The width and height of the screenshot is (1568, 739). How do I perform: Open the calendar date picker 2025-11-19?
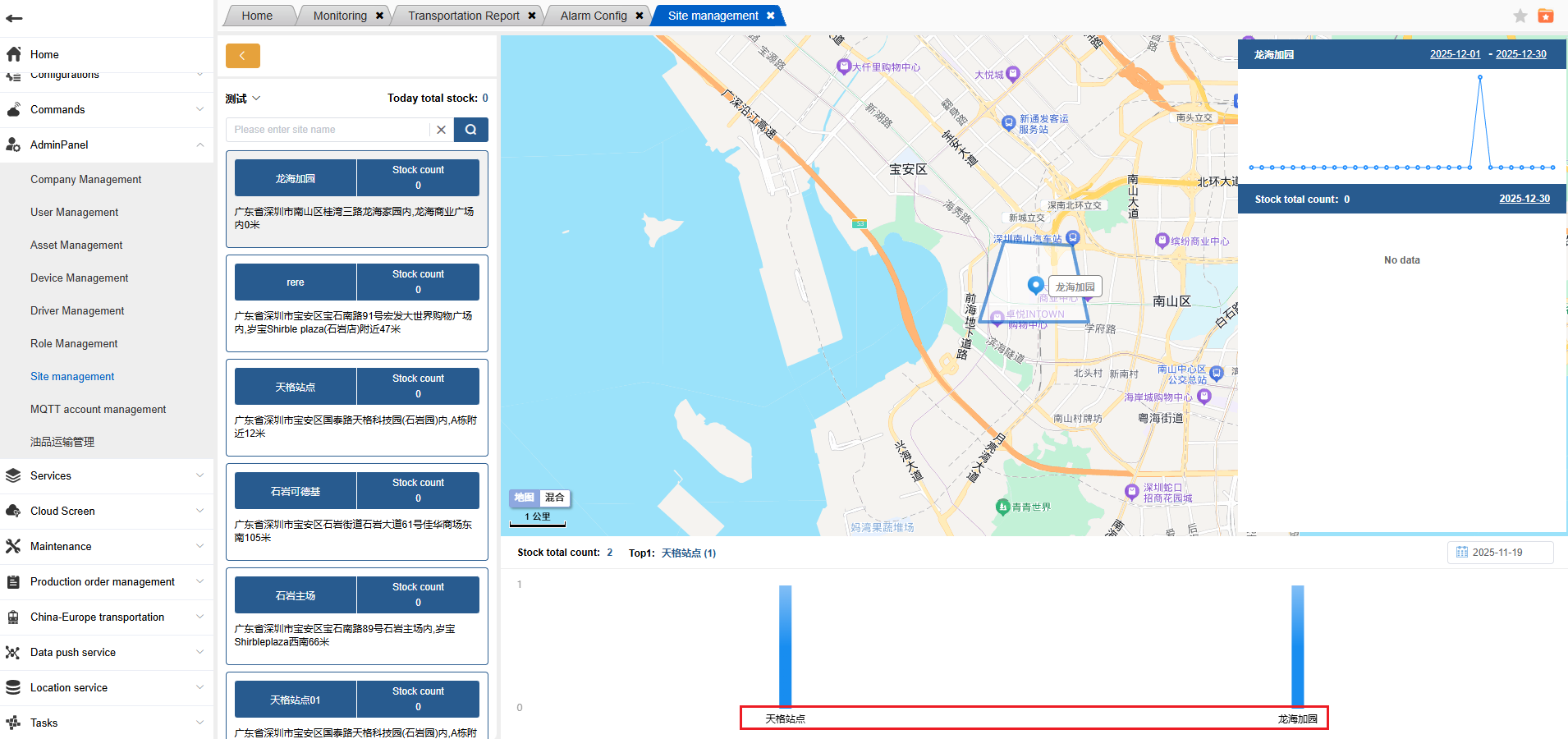tap(1499, 553)
